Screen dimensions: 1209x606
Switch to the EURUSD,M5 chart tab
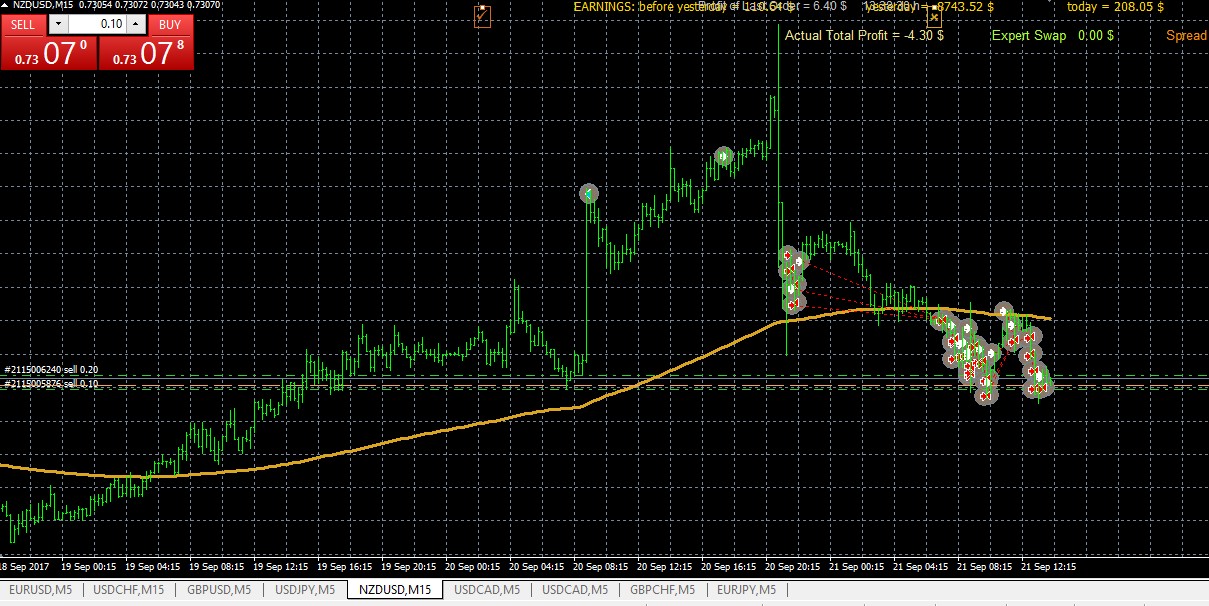click(x=41, y=590)
